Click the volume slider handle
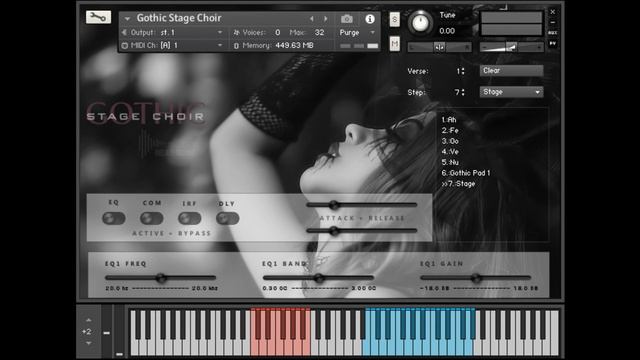640x360 pixels. 512,48
